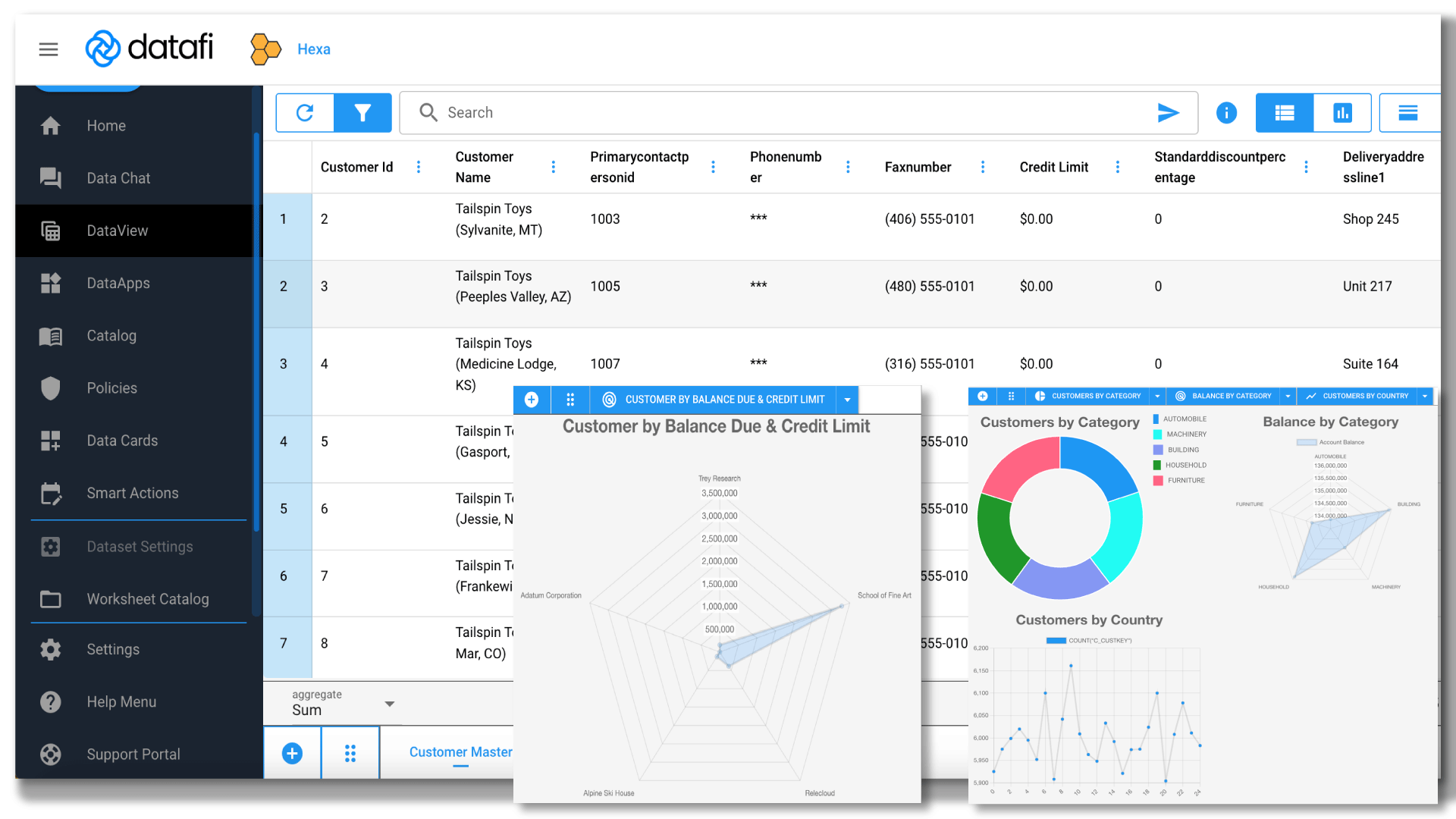The height and width of the screenshot is (819, 1456).
Task: Toggle the filter funnel button
Action: coord(362,113)
